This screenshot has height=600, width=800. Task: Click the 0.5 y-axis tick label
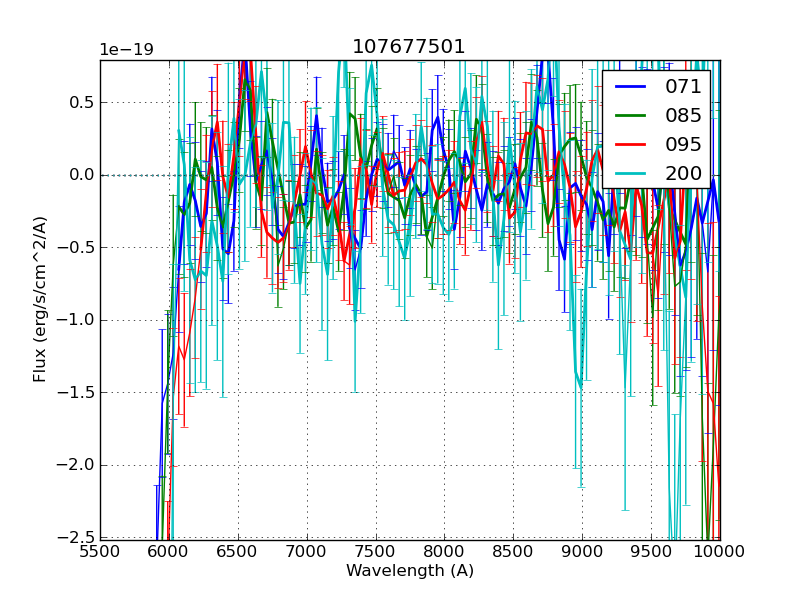[78, 102]
